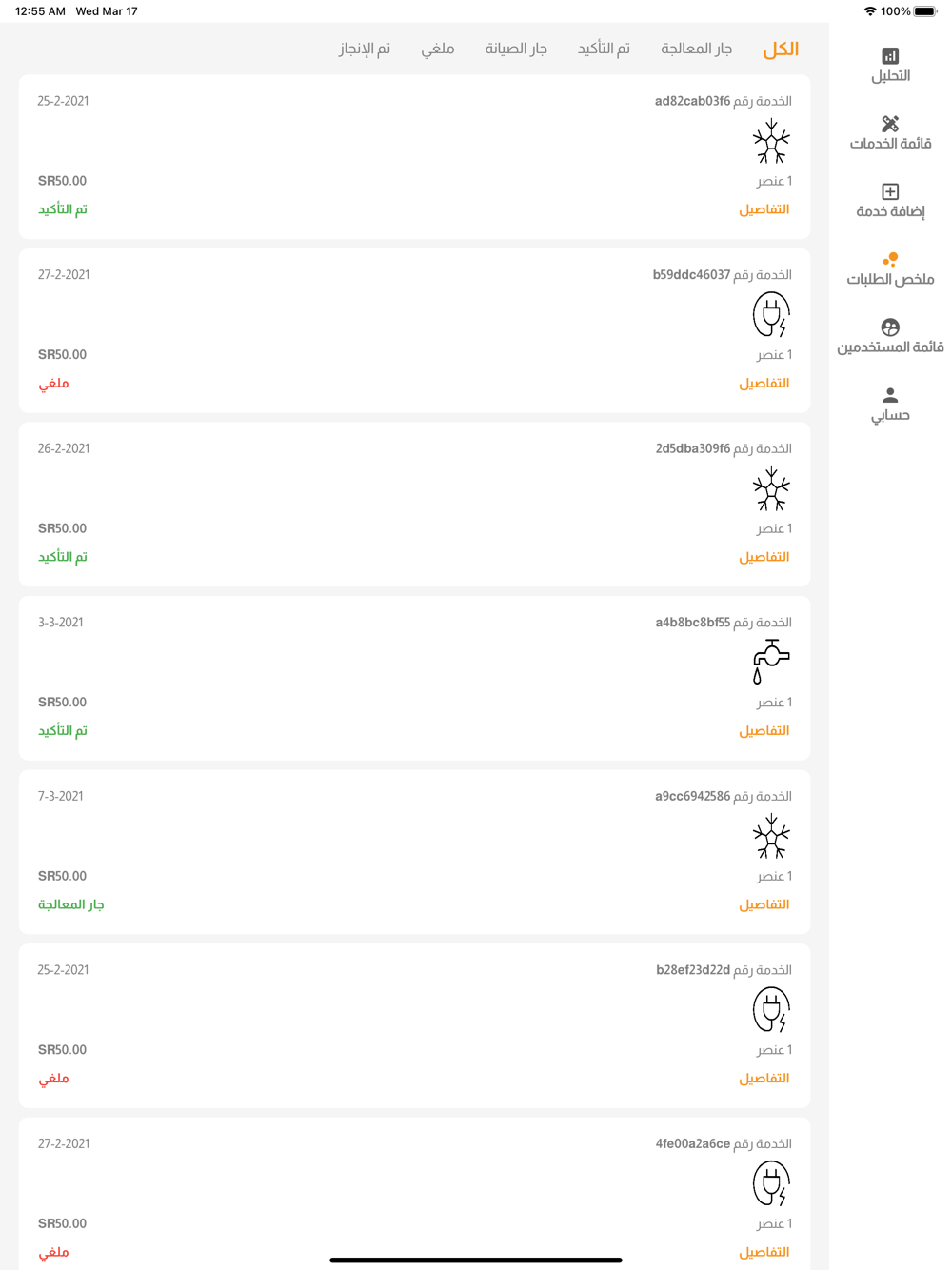Tap snowflake icon of service ad82cab03f6

[771, 142]
